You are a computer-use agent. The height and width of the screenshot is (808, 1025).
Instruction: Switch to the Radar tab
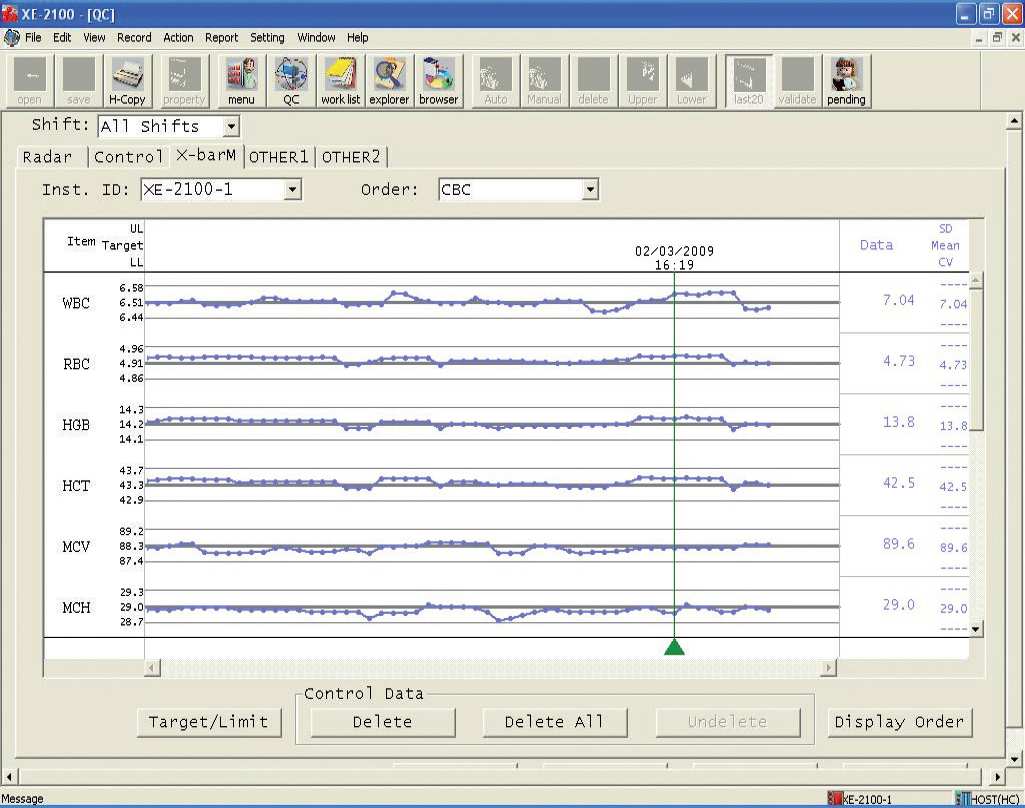click(47, 157)
